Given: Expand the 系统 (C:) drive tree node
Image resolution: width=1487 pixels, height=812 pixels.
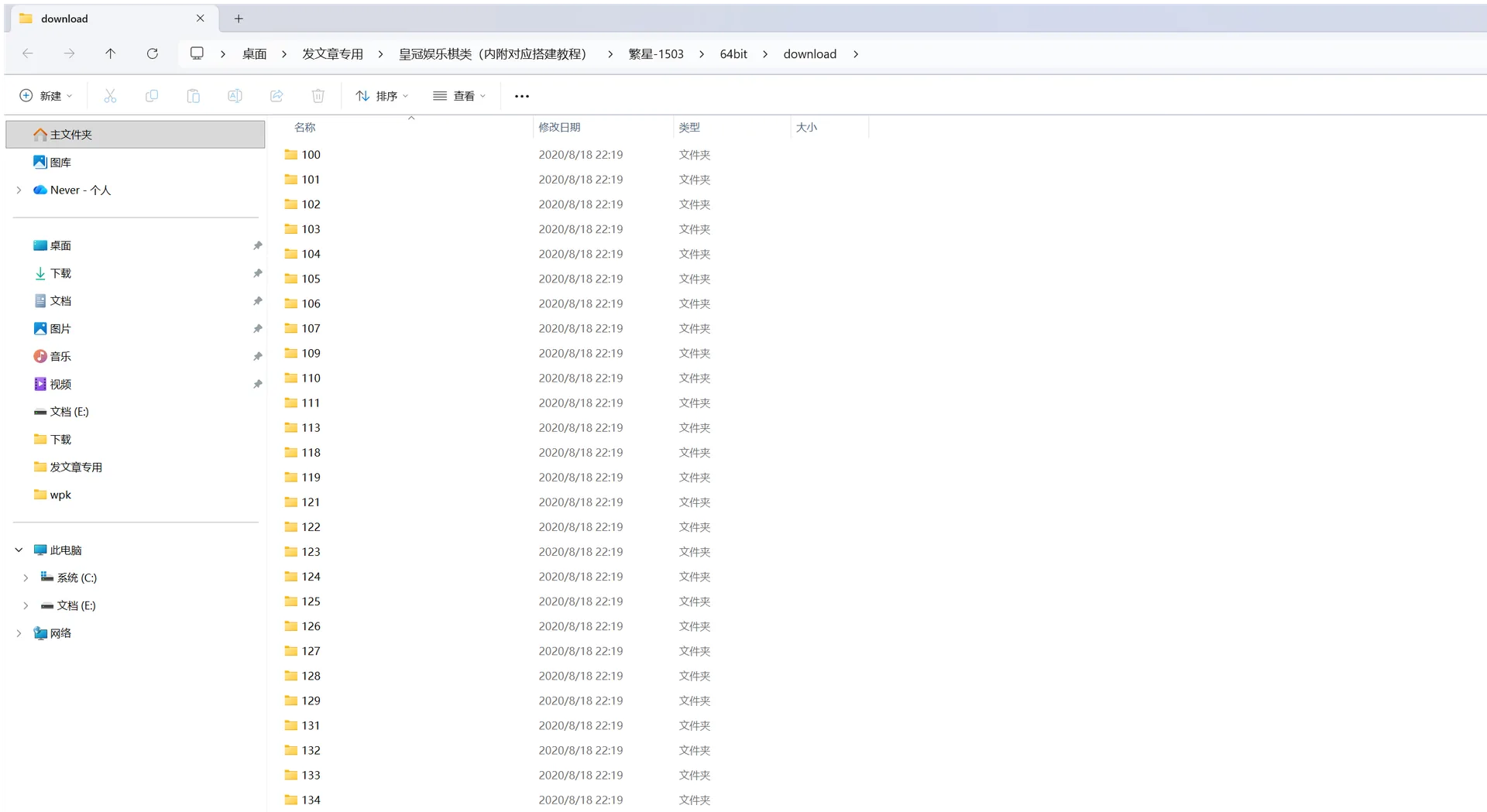Looking at the screenshot, I should (26, 577).
